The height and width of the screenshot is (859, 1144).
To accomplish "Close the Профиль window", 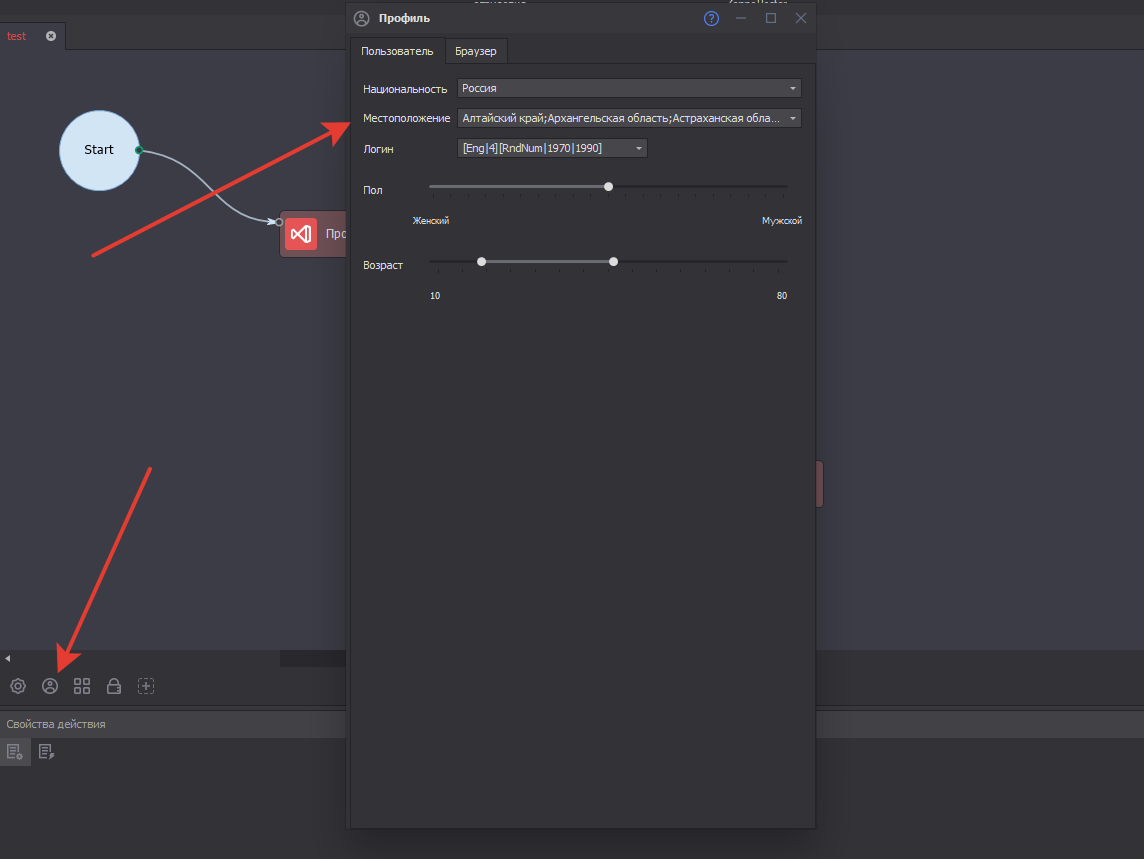I will (x=801, y=18).
